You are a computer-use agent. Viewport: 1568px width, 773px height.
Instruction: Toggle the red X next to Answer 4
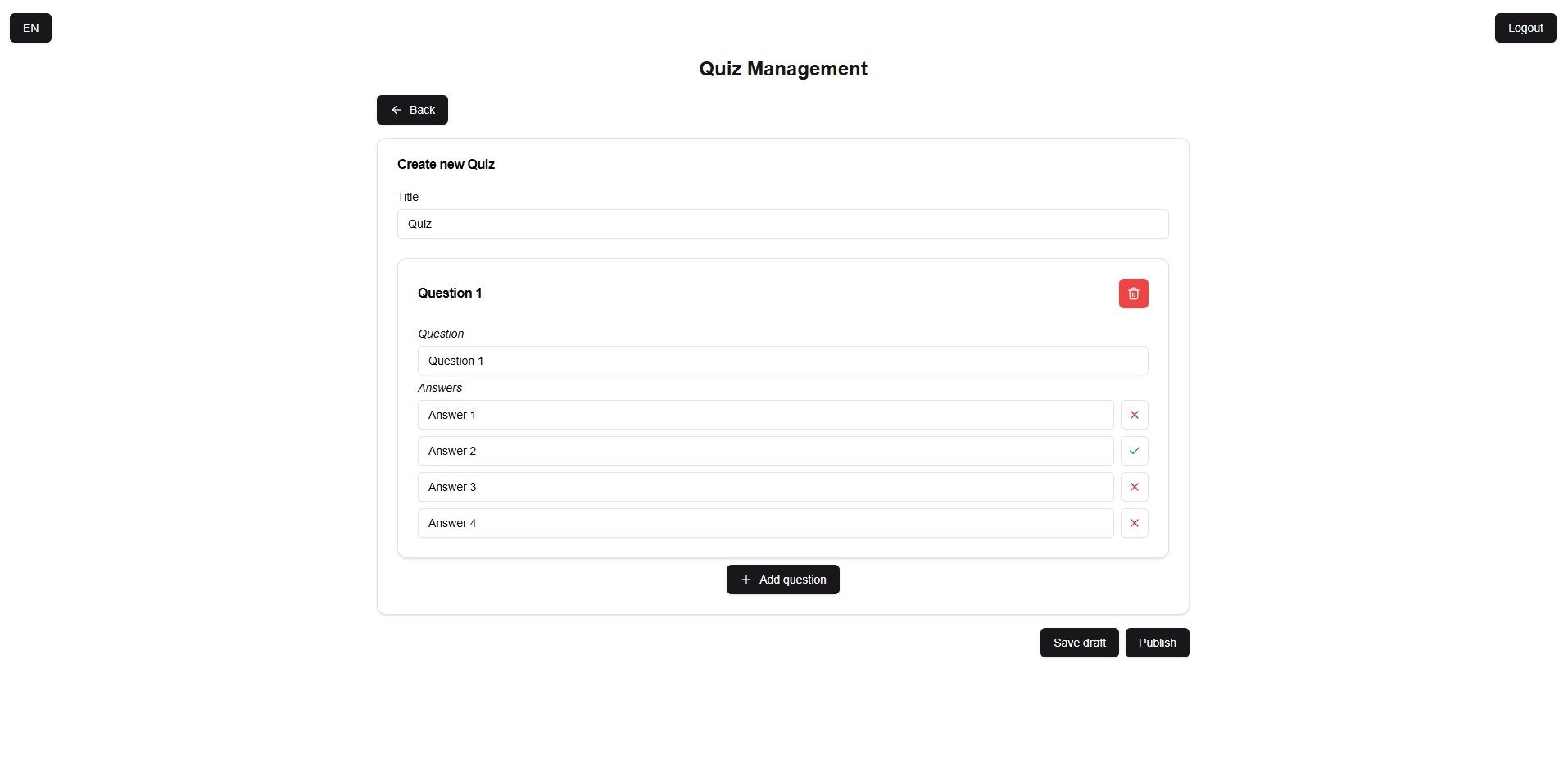pyautogui.click(x=1134, y=523)
